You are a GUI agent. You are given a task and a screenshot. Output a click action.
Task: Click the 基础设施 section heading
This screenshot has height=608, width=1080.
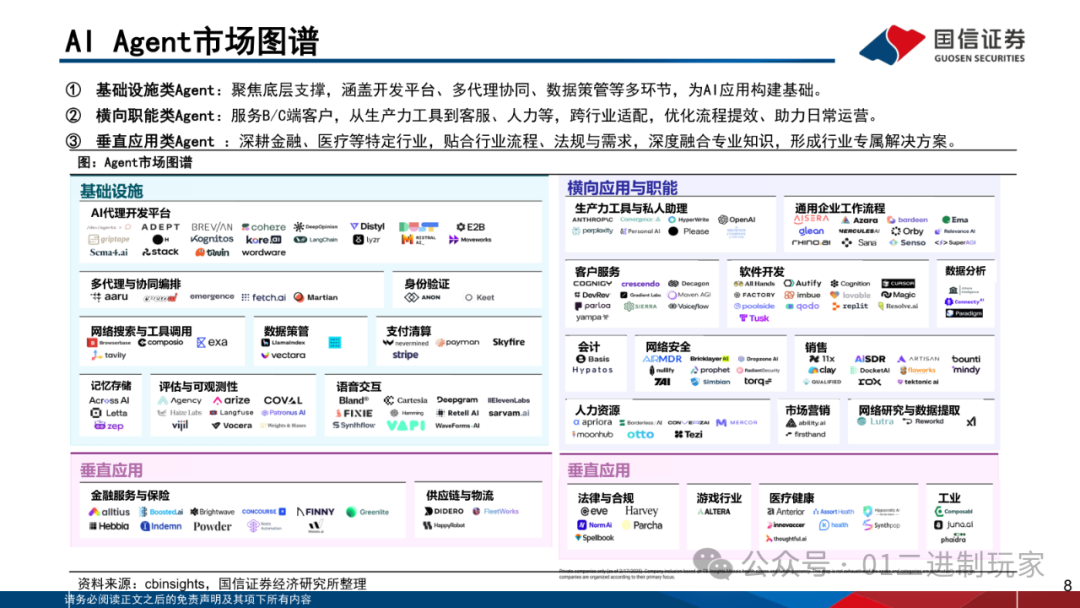111,191
